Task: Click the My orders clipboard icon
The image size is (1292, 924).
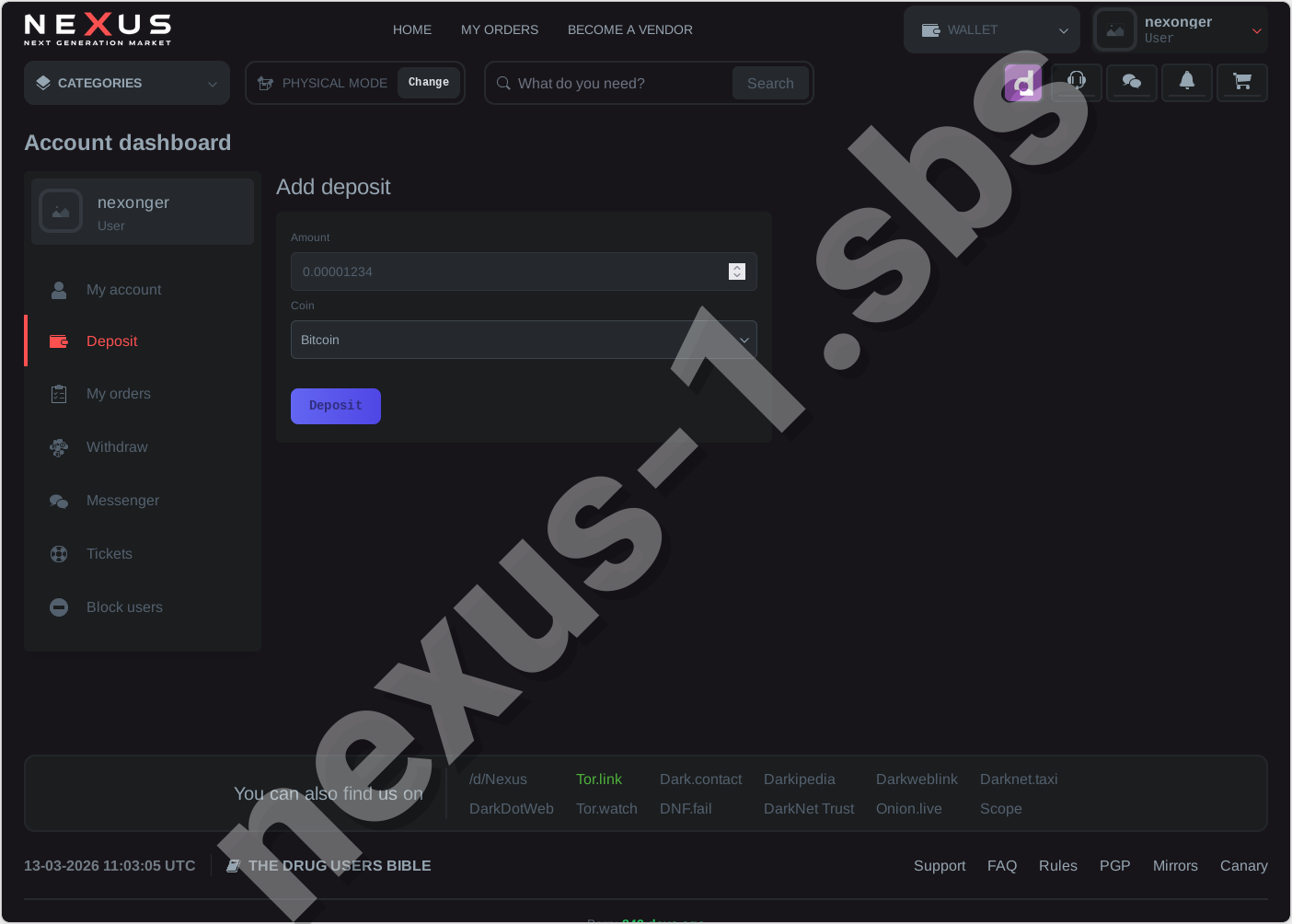Action: 59,394
